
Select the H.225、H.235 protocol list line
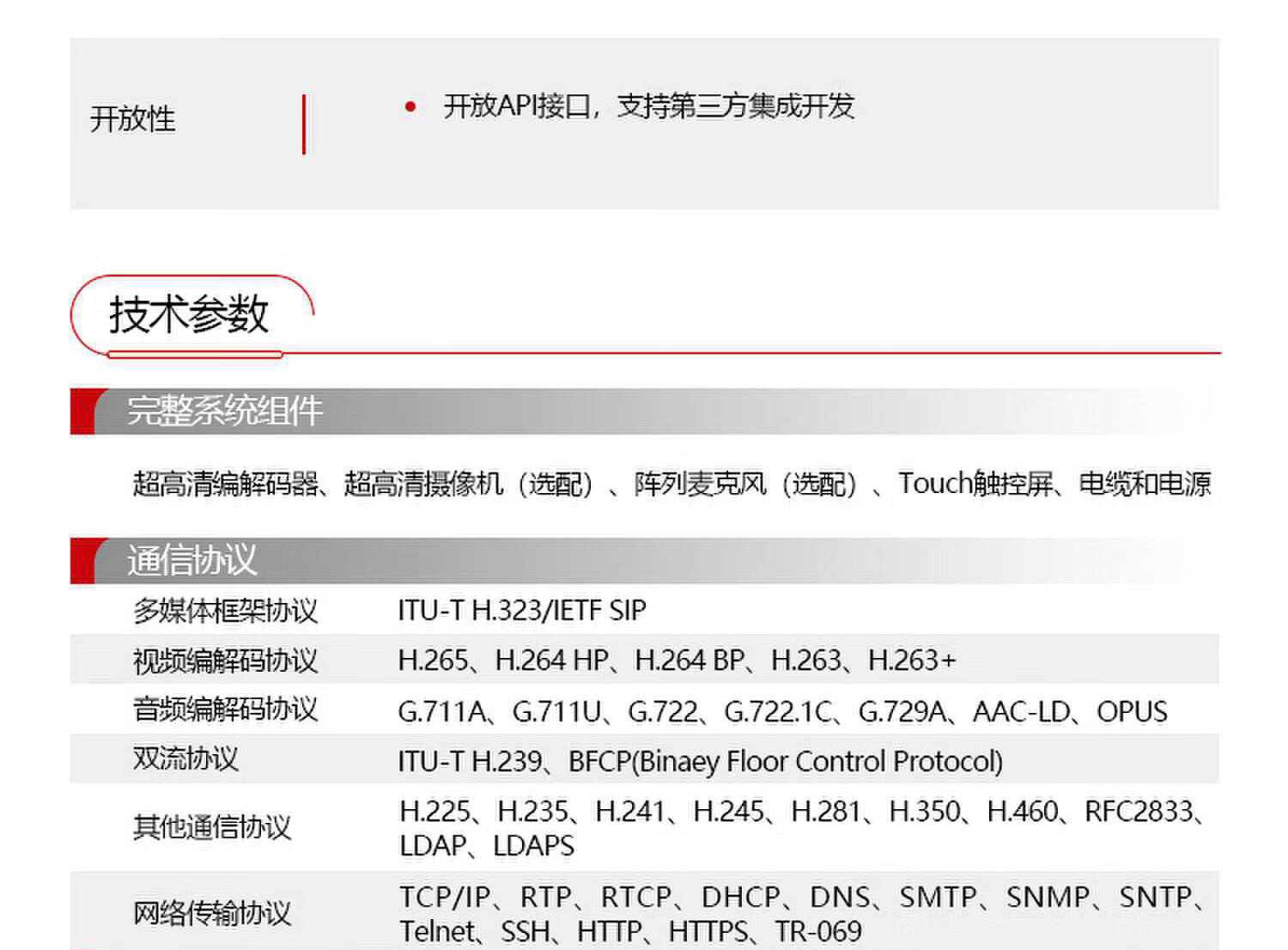[x=803, y=812]
